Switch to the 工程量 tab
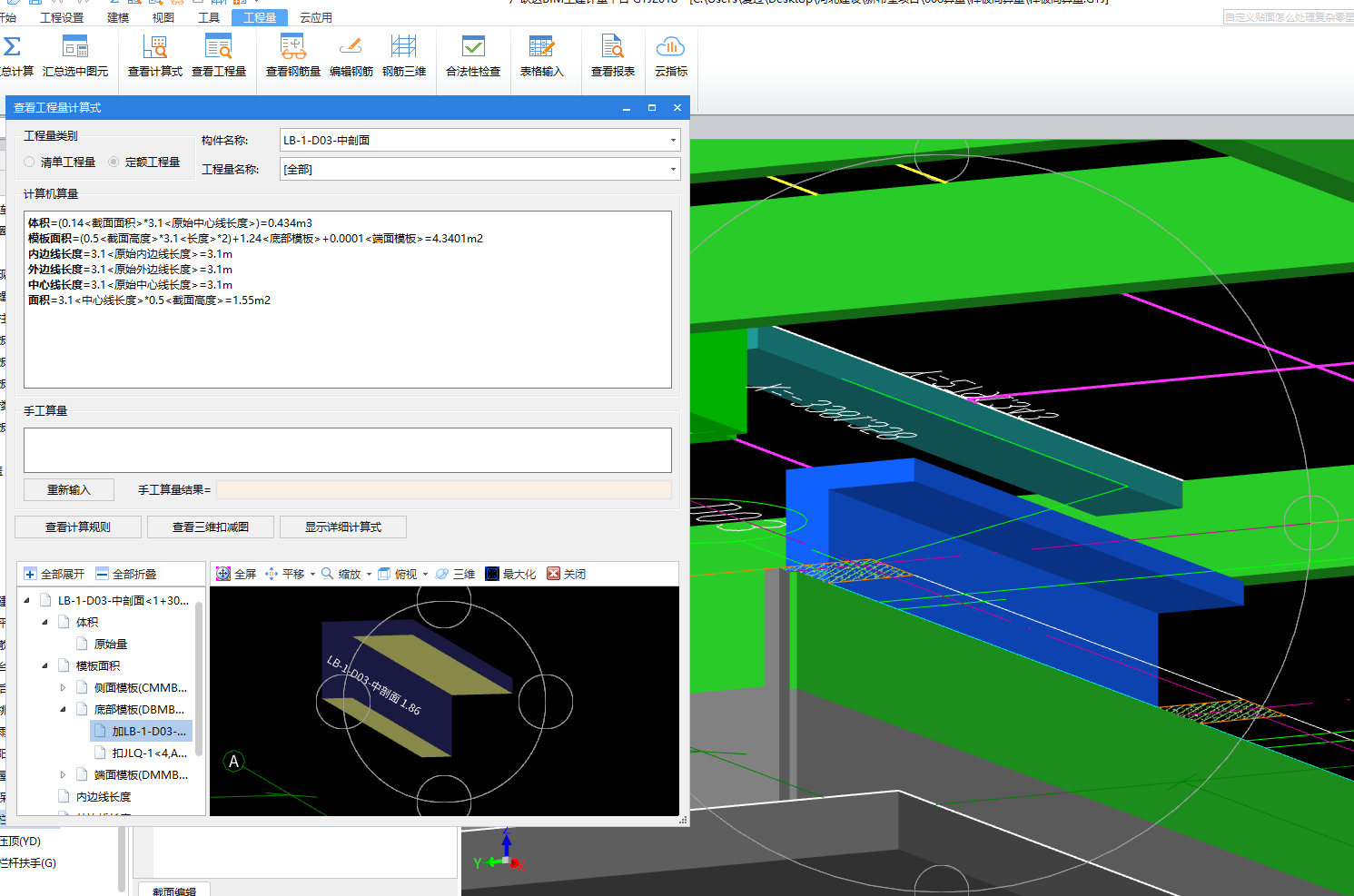This screenshot has width=1354, height=896. (x=260, y=17)
